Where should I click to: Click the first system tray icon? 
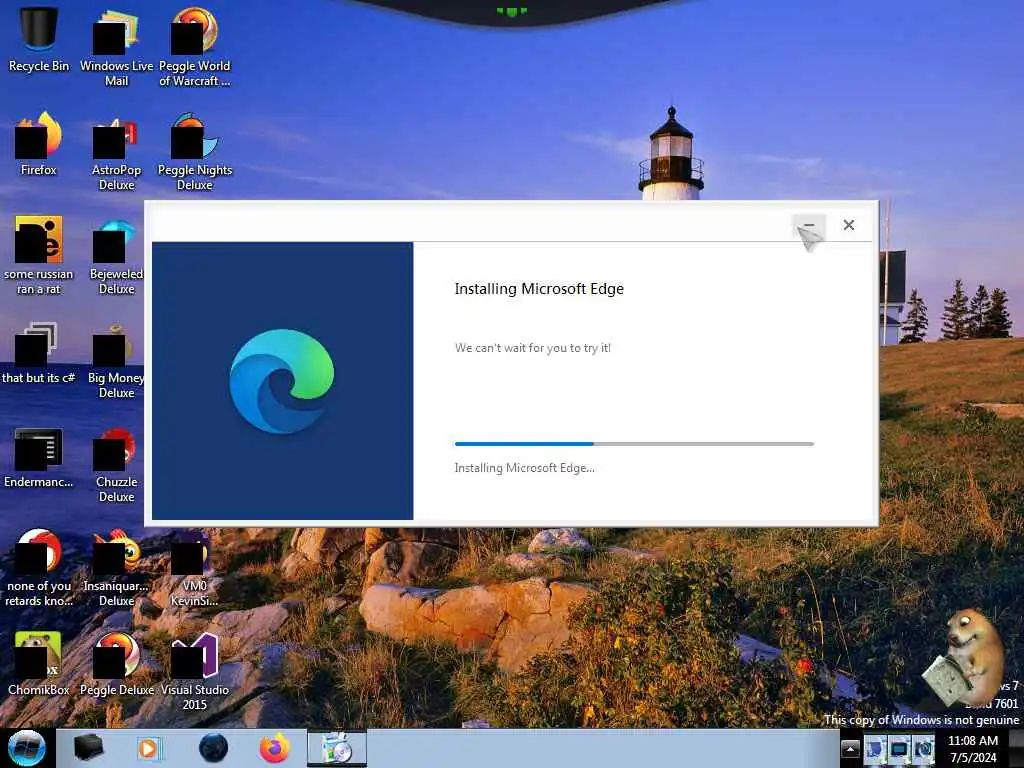(x=875, y=749)
